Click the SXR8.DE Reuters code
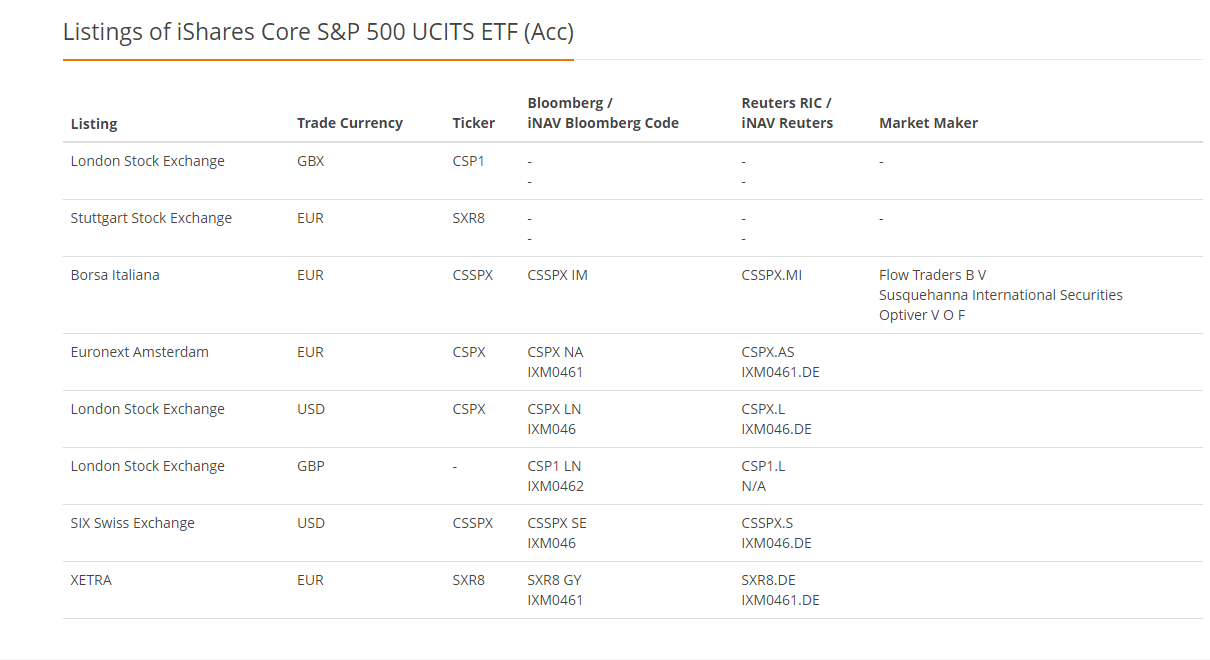Image resolution: width=1210 pixels, height=660 pixels. coord(768,580)
